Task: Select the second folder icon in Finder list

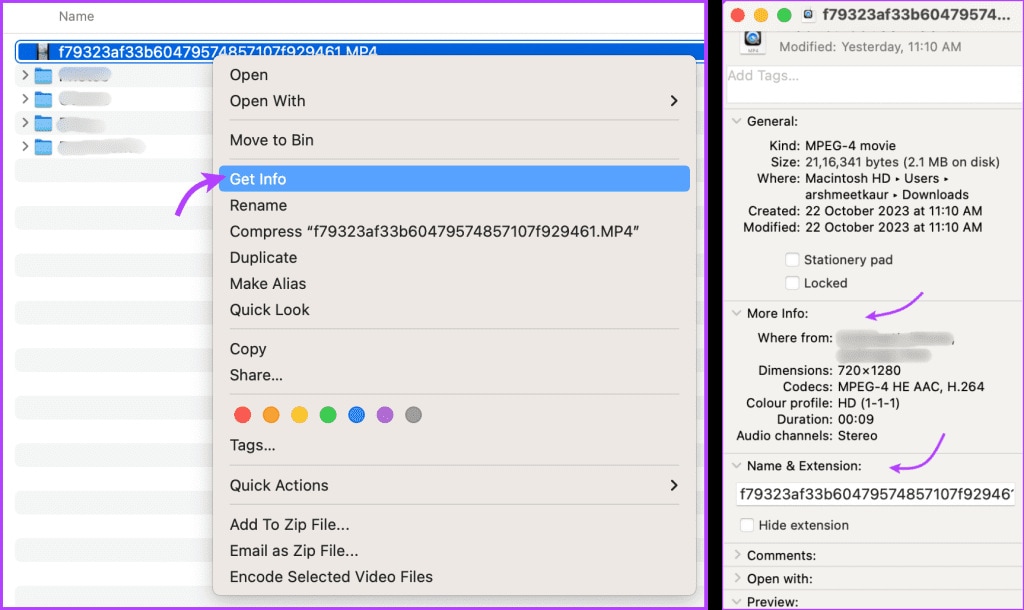Action: 43,99
